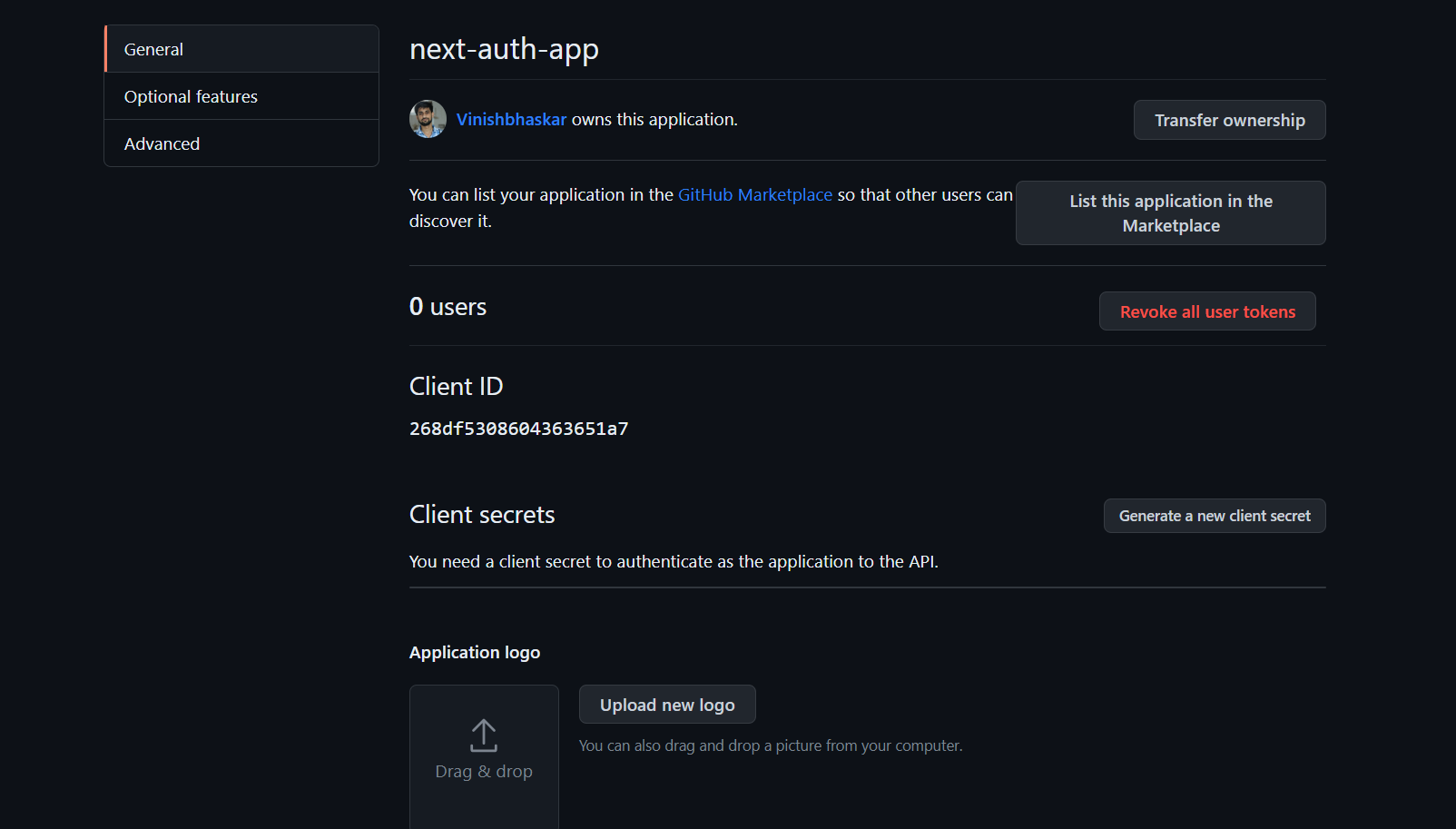1456x829 pixels.
Task: Open the General settings tab
Action: point(241,49)
